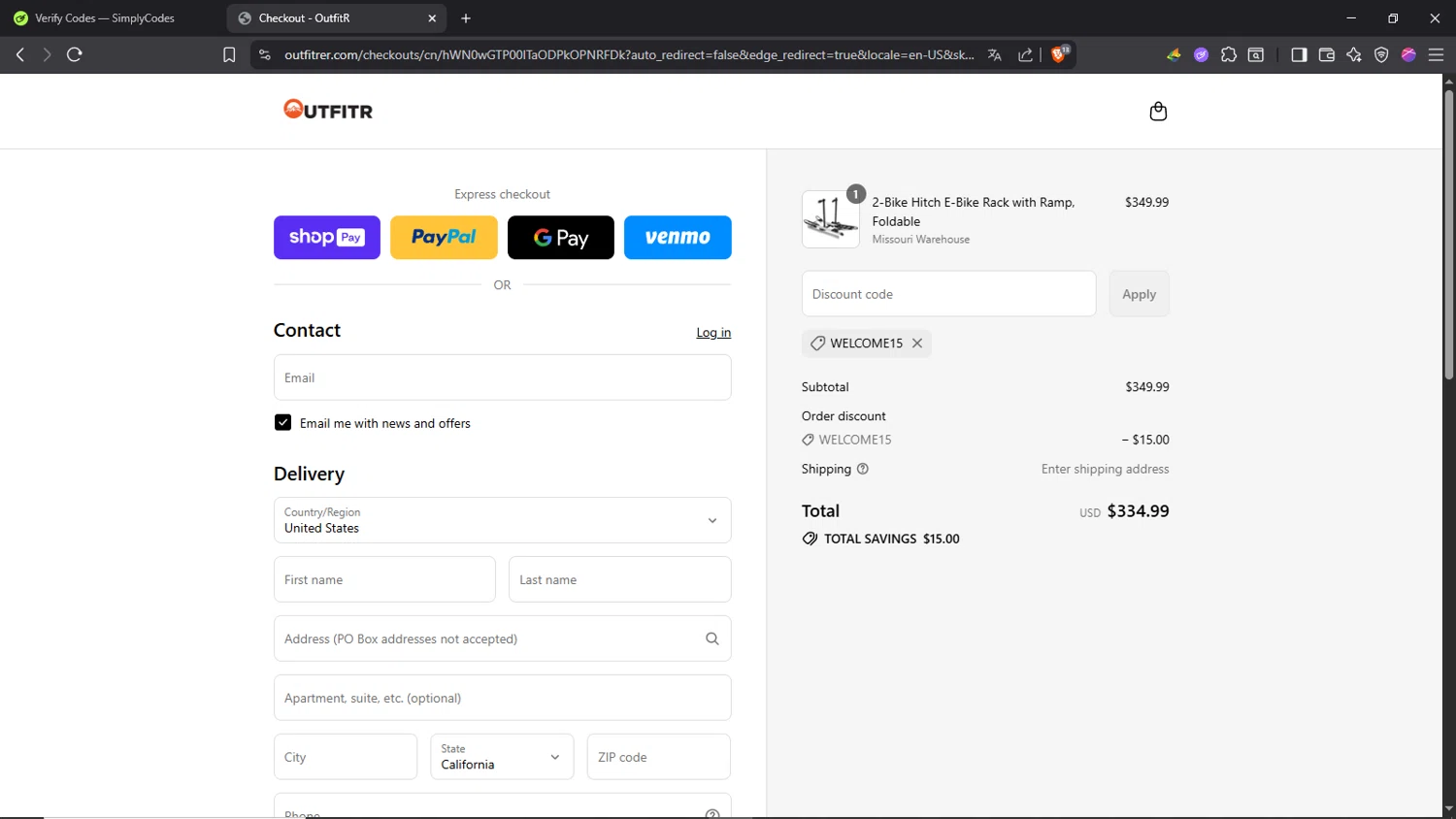Click the phone field help icon
Viewport: 1456px width, 819px height.
pyautogui.click(x=712, y=813)
